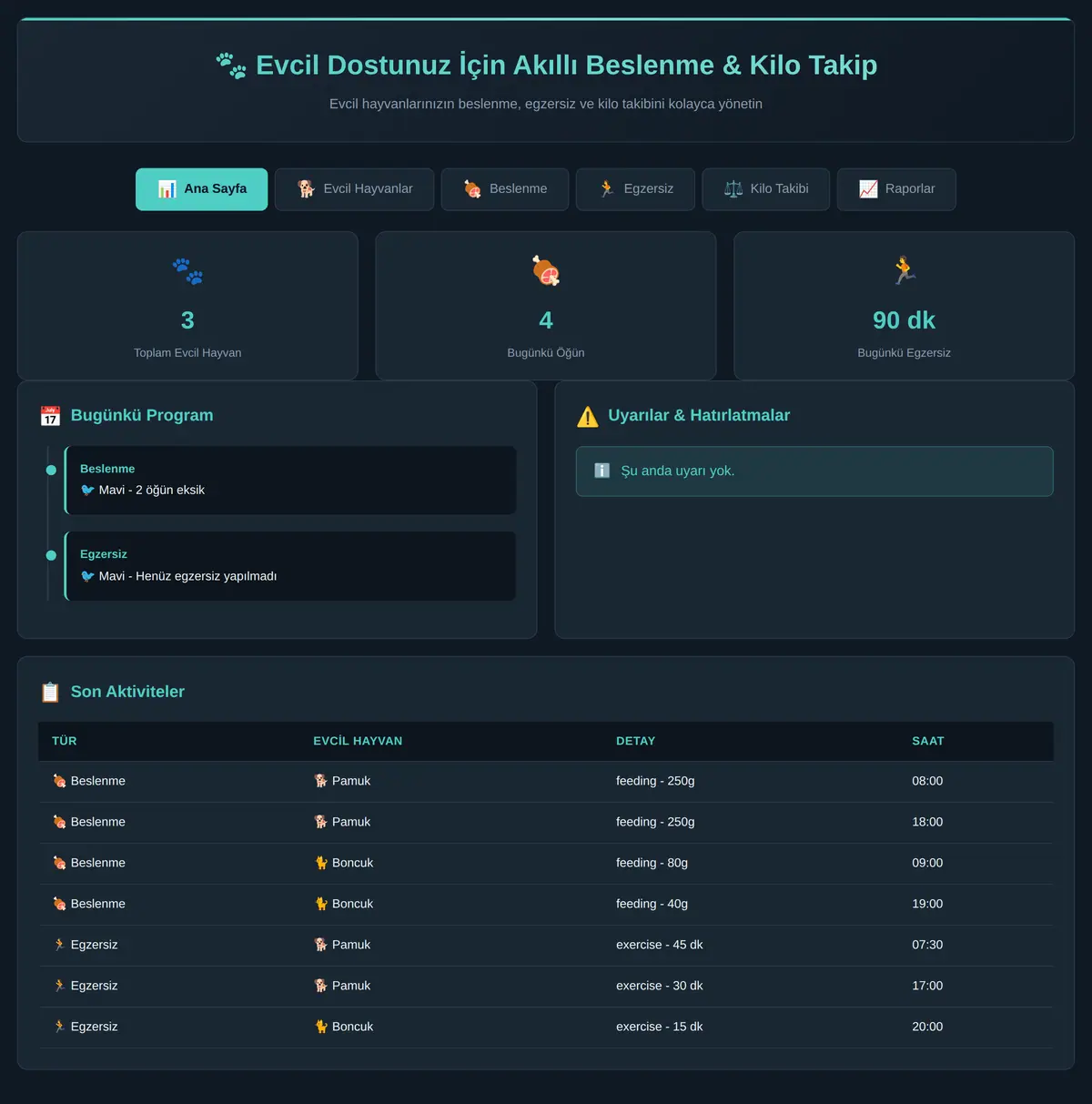The width and height of the screenshot is (1092, 1104).
Task: Click the info icon in the alert box
Action: coord(602,471)
